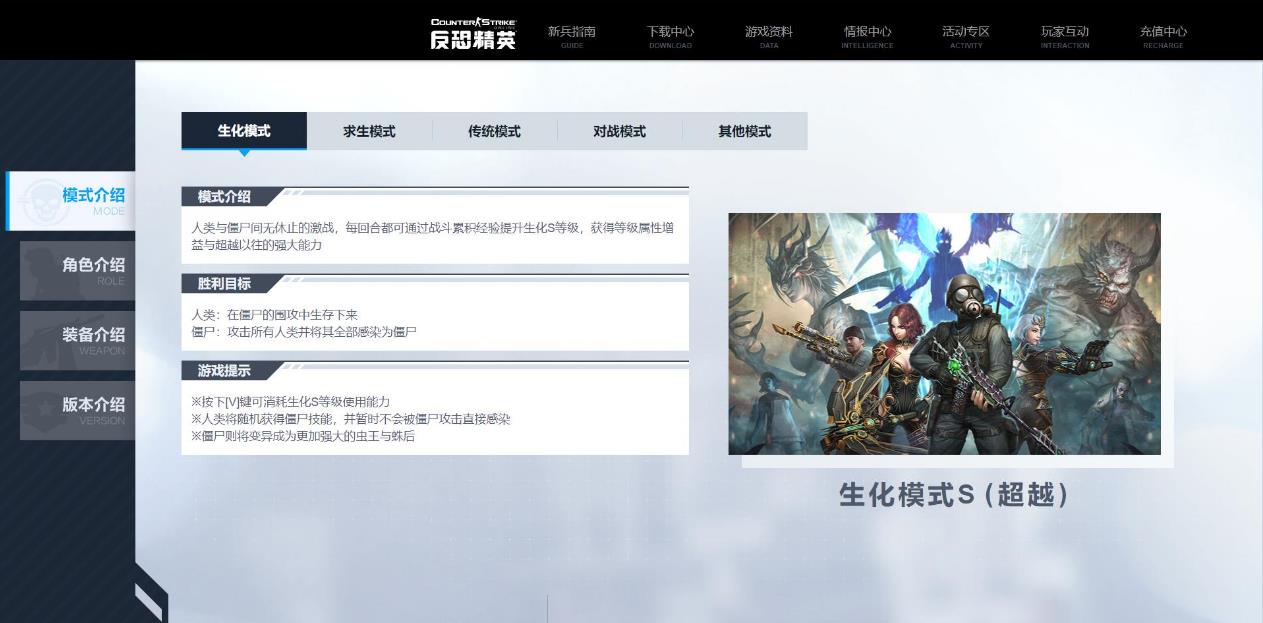Click the tip line ※按下[V]键可消耗生化S等级
Viewport: 1263px width, 623px height.
pyautogui.click(x=291, y=402)
